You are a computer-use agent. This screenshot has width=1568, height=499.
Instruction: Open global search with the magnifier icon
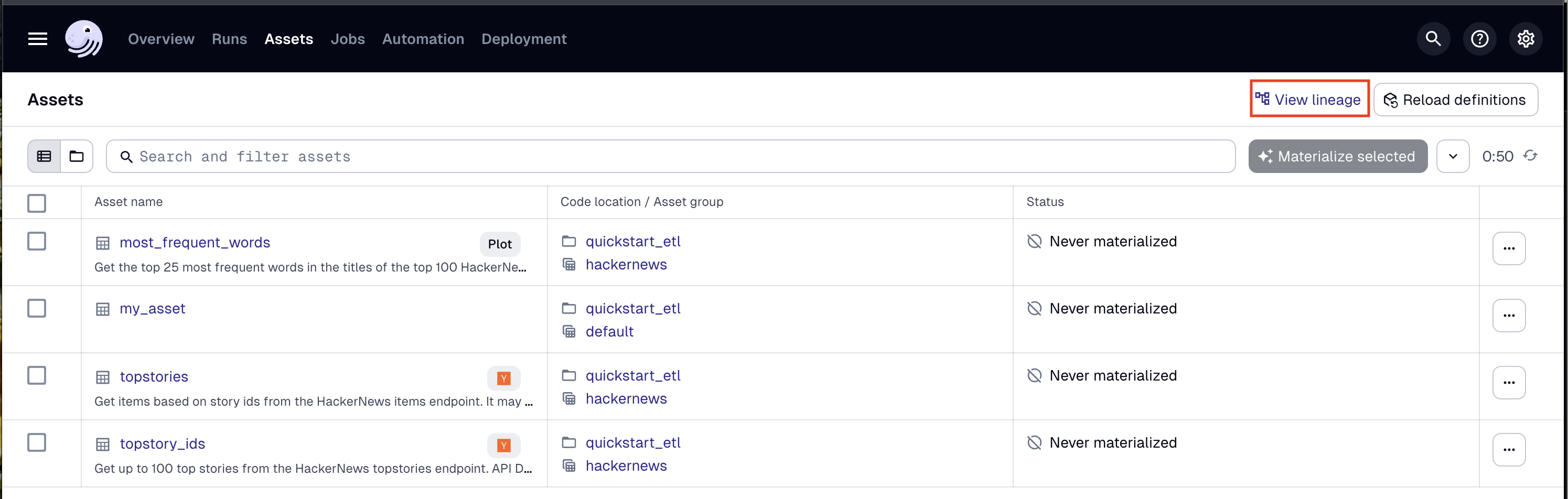pos(1432,38)
